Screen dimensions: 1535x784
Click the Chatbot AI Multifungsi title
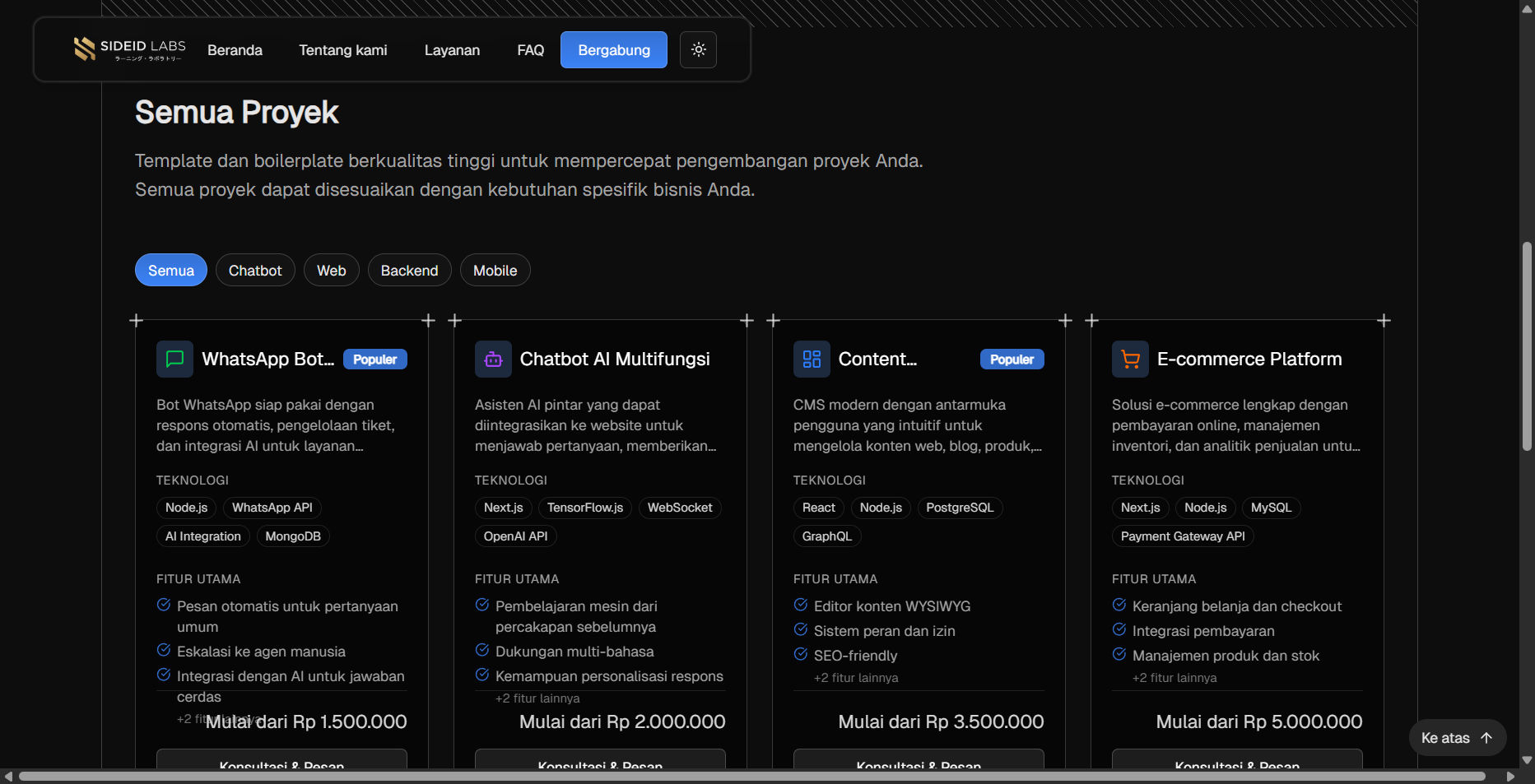point(615,359)
